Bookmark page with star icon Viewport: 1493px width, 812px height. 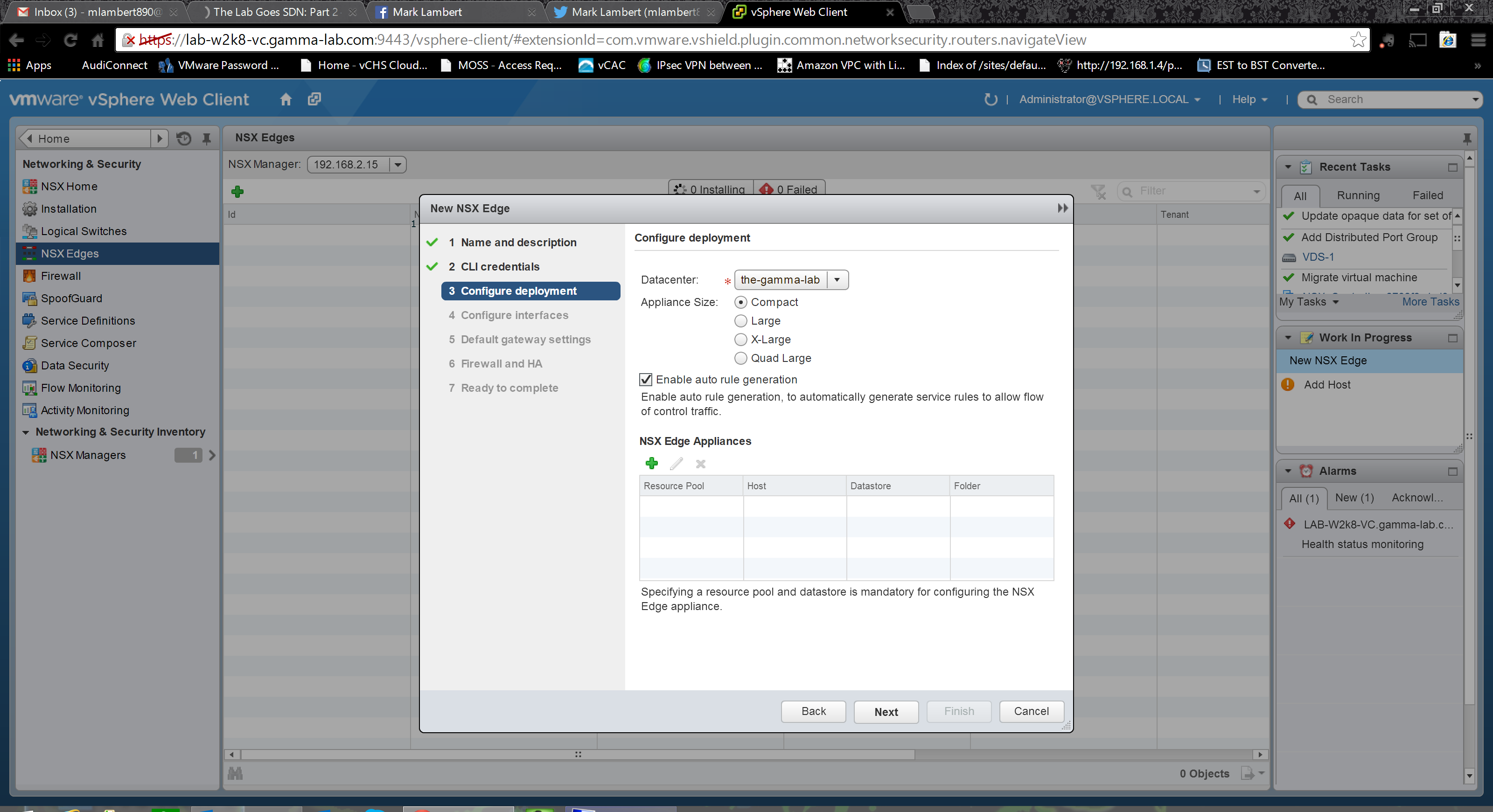[x=1358, y=39]
